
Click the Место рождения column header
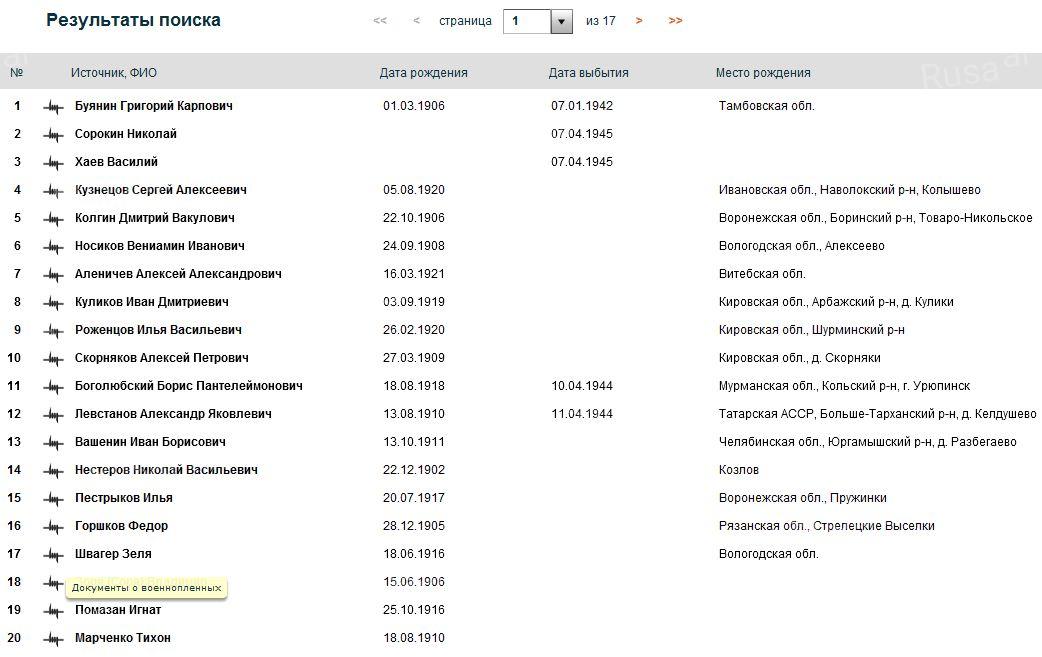[763, 73]
